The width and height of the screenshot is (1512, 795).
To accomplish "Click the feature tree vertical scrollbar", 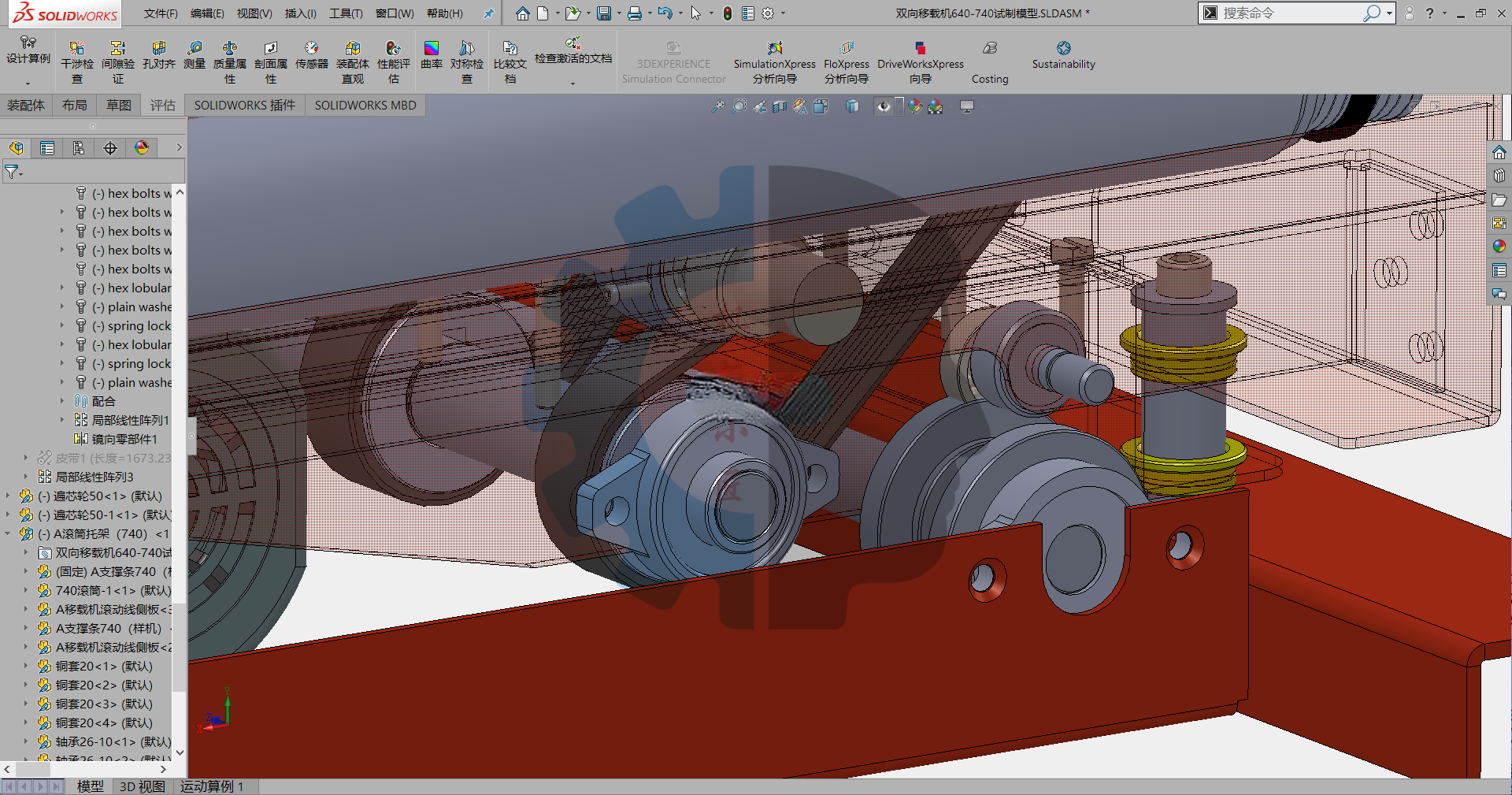I will pyautogui.click(x=180, y=471).
